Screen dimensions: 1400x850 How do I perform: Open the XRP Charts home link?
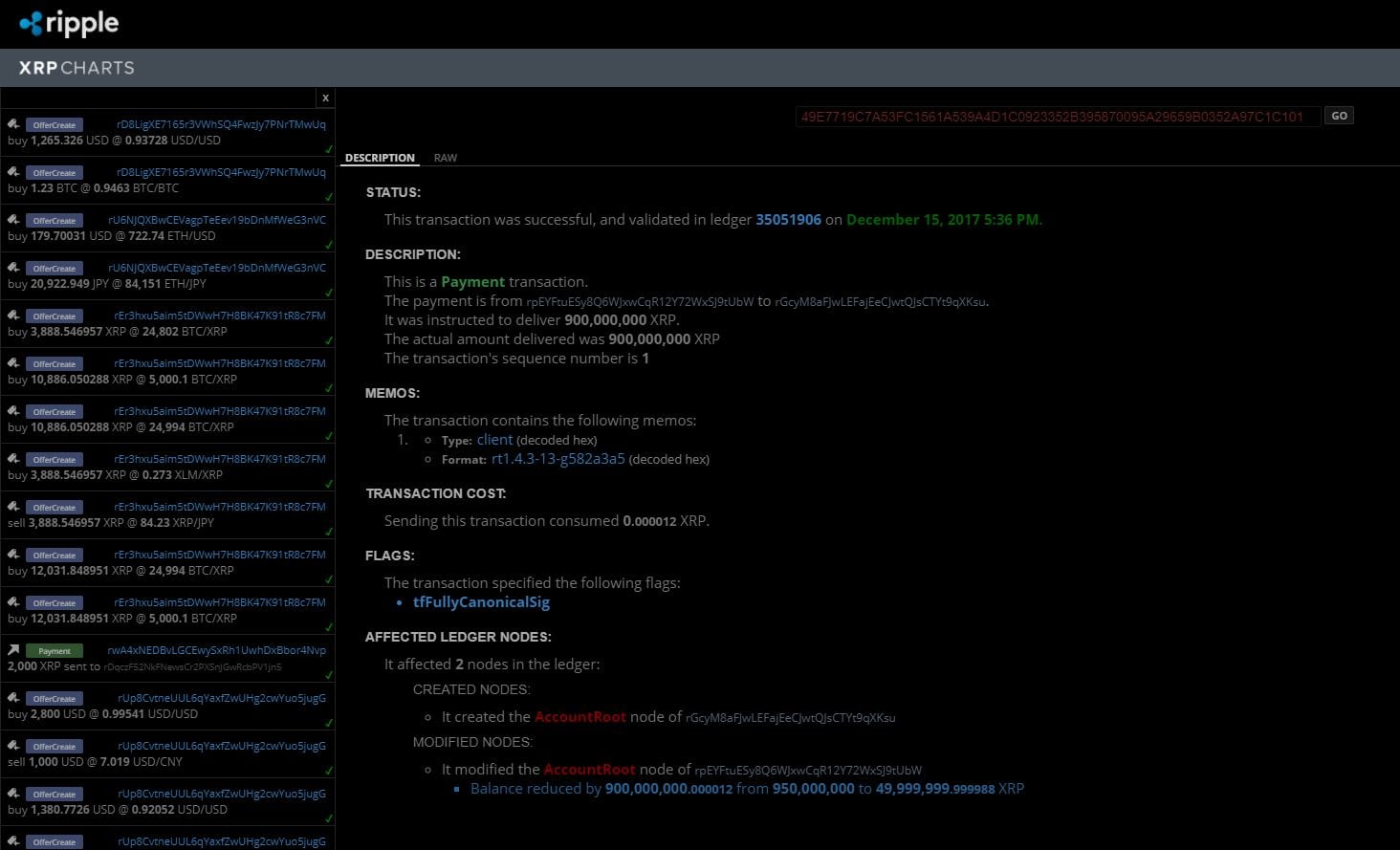(77, 68)
